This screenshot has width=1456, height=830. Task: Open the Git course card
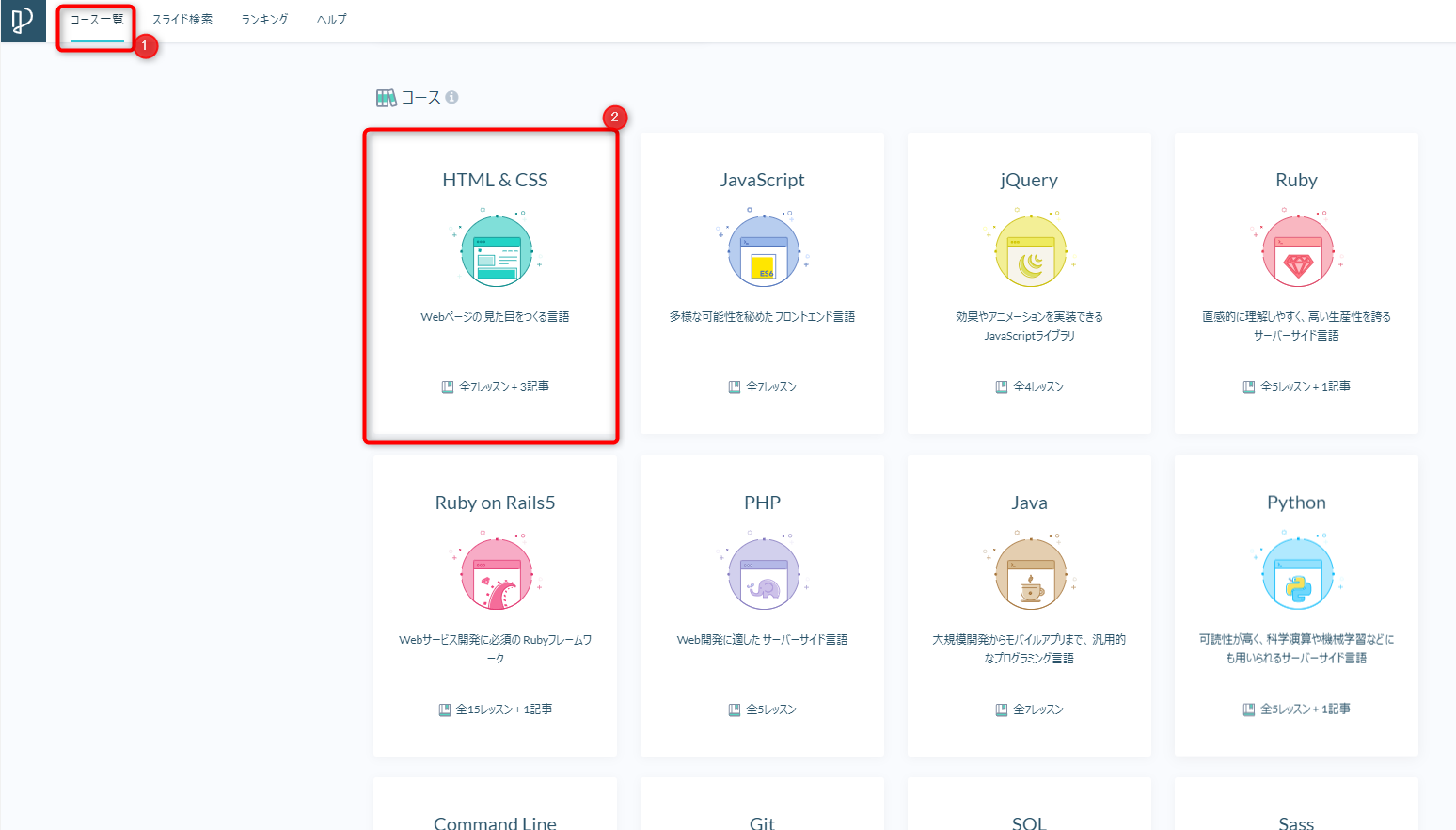click(x=763, y=806)
